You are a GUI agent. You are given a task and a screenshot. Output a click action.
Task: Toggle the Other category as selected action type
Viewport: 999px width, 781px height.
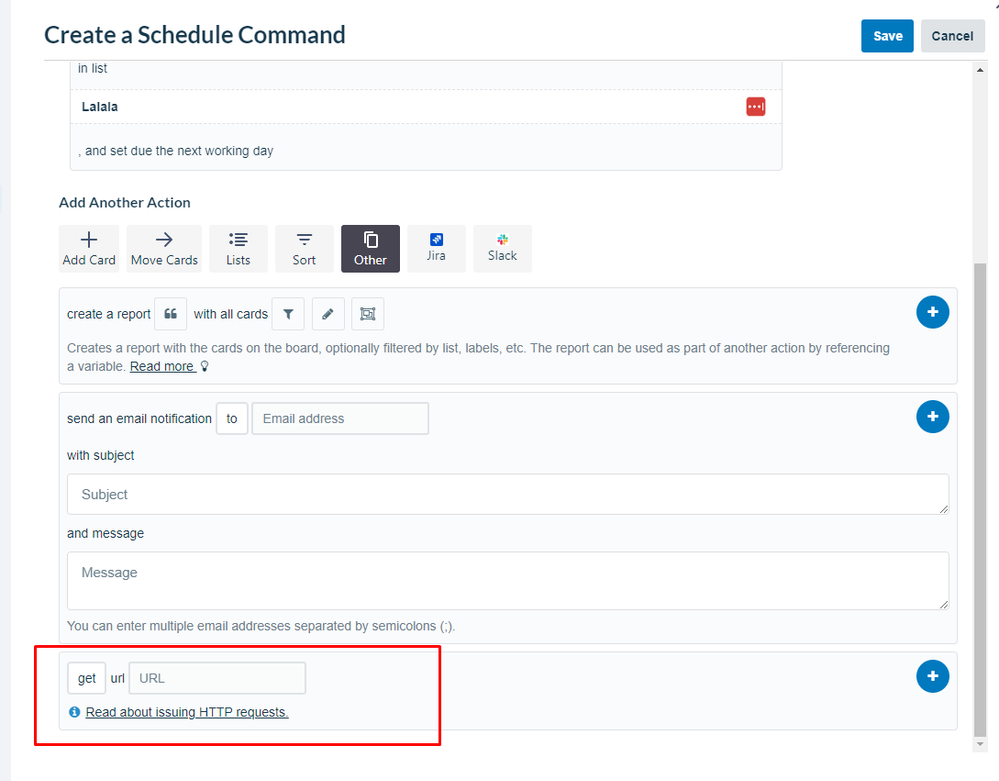370,248
